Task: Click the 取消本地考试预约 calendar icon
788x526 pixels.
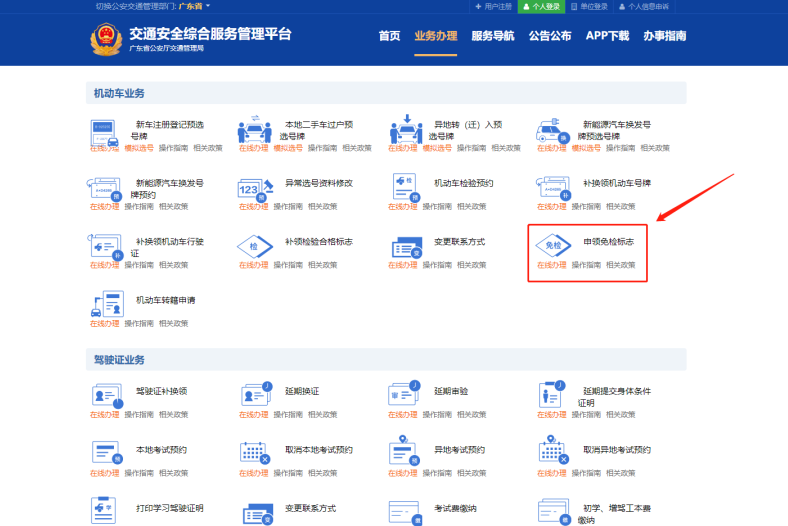Action: click(x=255, y=453)
